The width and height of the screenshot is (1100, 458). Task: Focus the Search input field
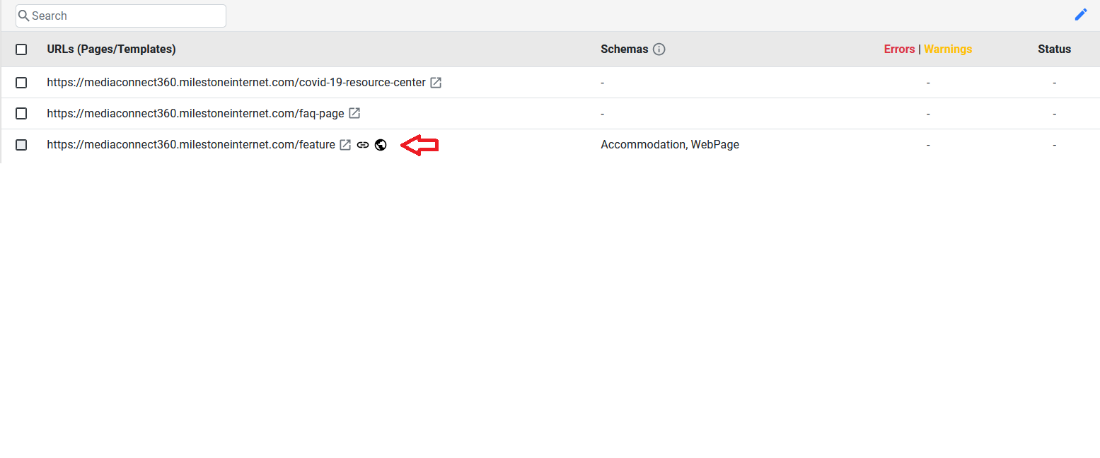pos(121,15)
